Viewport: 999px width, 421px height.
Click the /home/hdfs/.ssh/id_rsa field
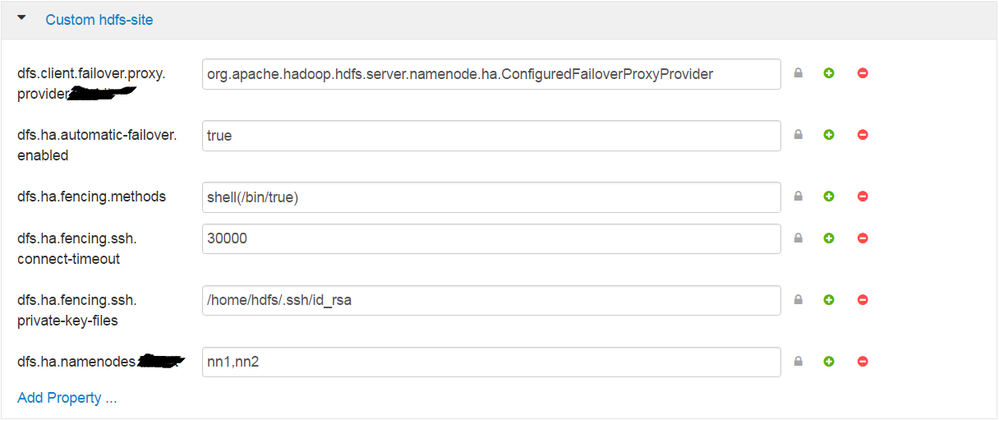point(491,300)
